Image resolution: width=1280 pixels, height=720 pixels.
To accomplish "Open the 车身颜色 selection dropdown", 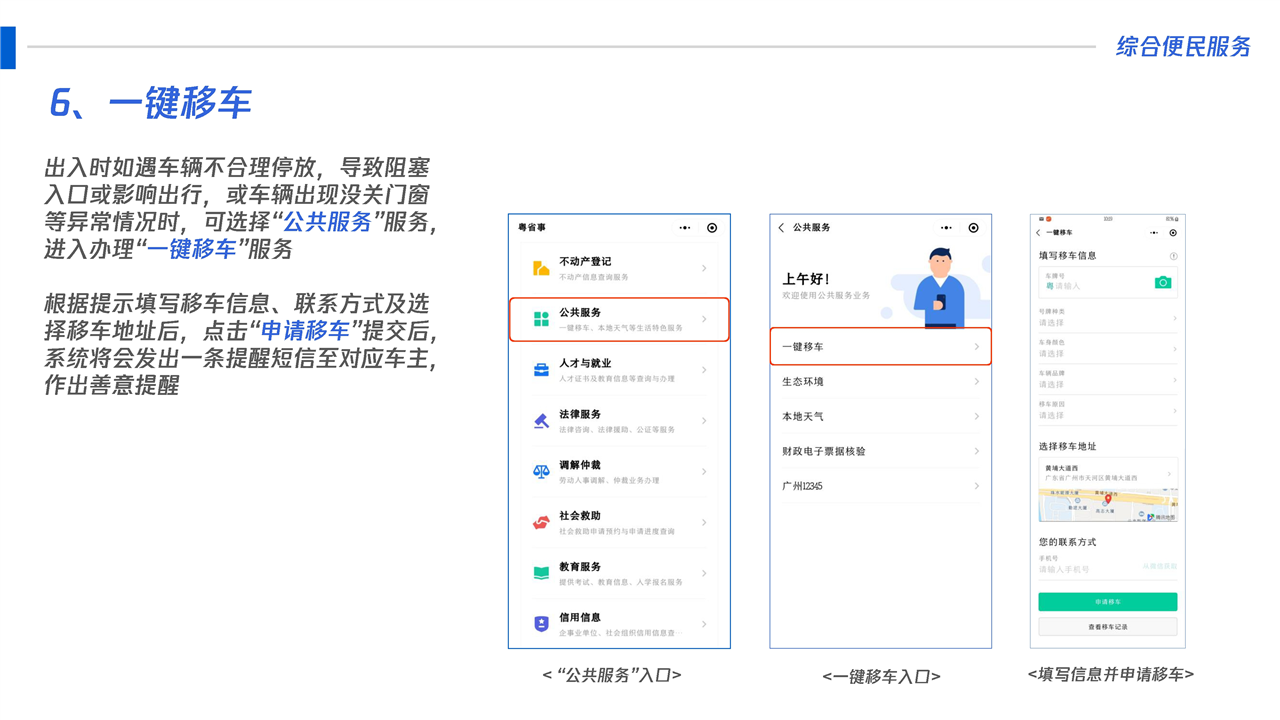I will pyautogui.click(x=1107, y=349).
